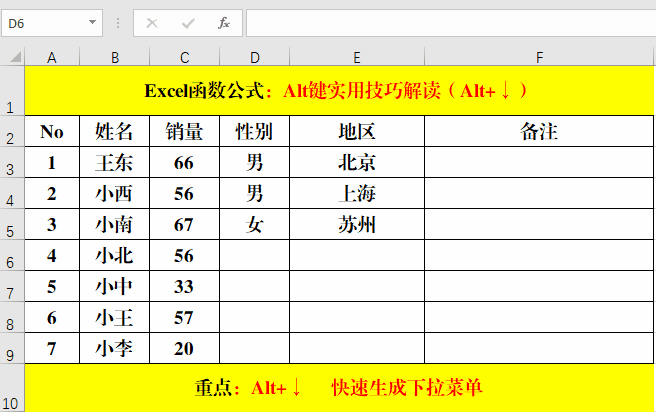The height and width of the screenshot is (412, 656).
Task: Select the cell with name '小李'
Action: 115,348
